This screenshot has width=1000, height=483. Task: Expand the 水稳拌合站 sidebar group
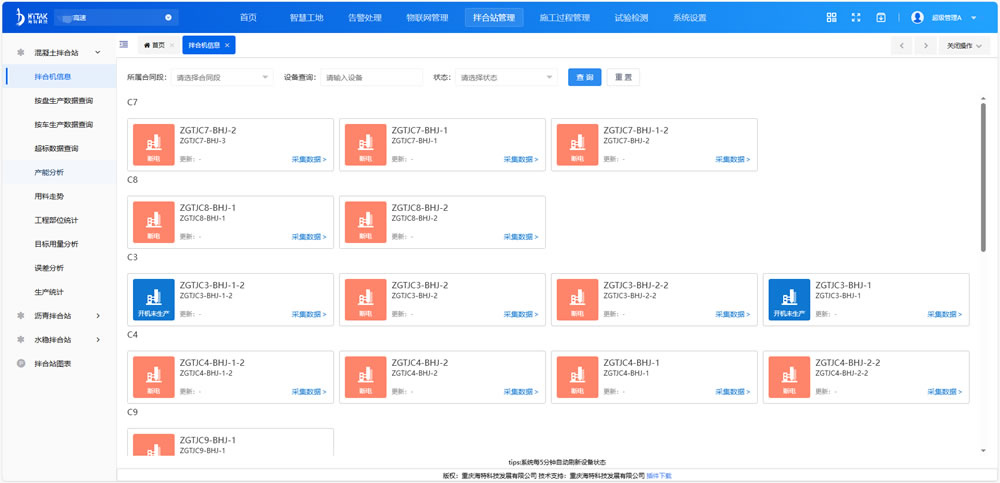tap(97, 340)
